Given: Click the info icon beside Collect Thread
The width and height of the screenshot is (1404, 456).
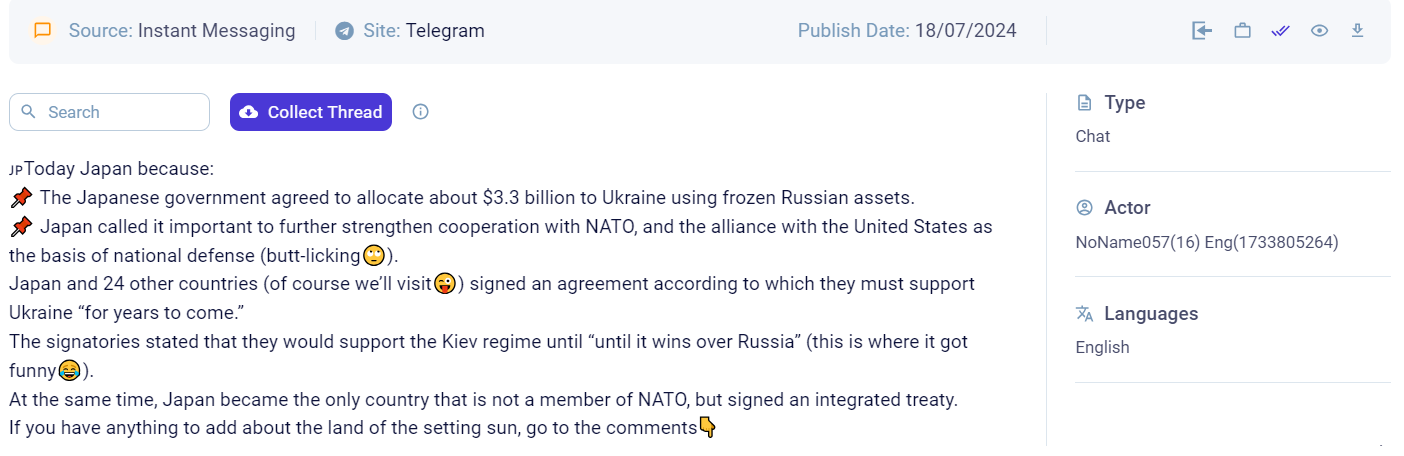Looking at the screenshot, I should point(421,112).
